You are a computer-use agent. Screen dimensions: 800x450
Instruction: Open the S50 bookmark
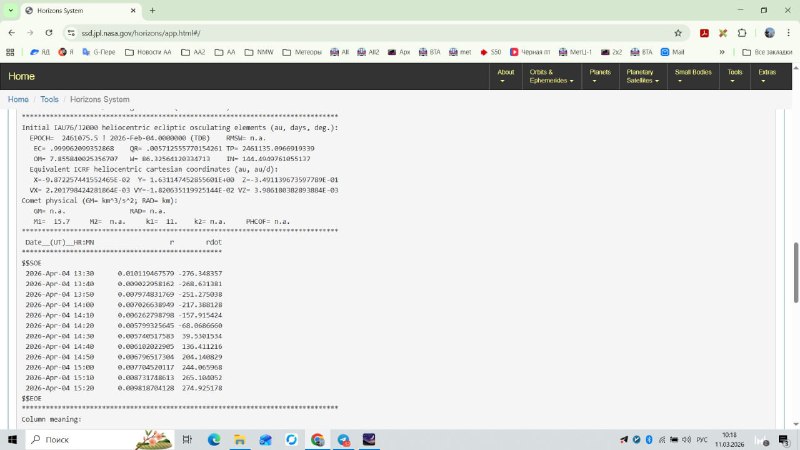pos(491,52)
